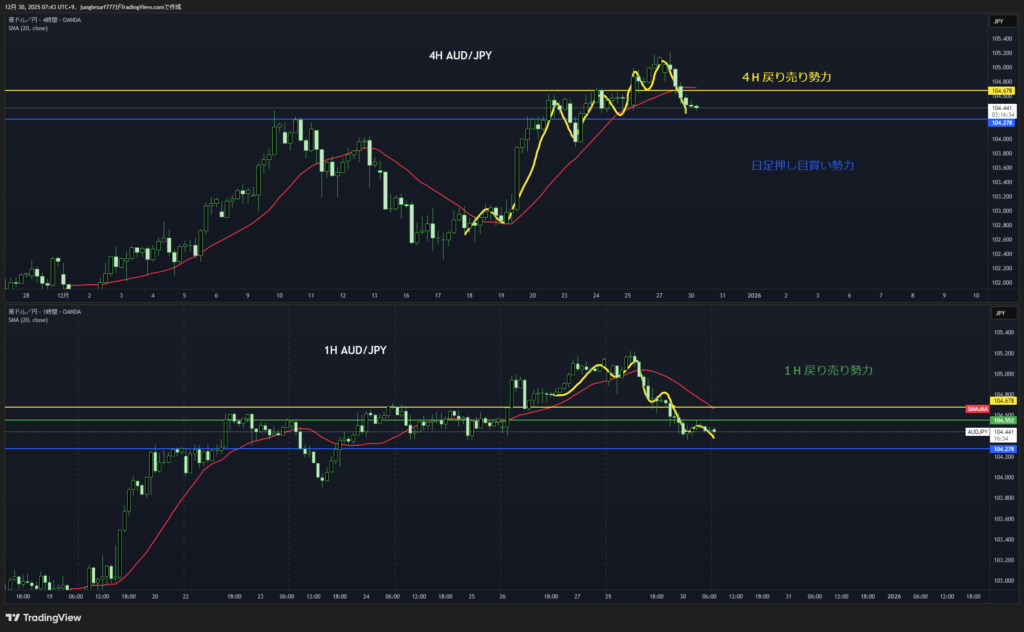This screenshot has width=1024, height=632.
Task: Click the green 1H 戻り売り勢力 annotation
Action: (828, 370)
